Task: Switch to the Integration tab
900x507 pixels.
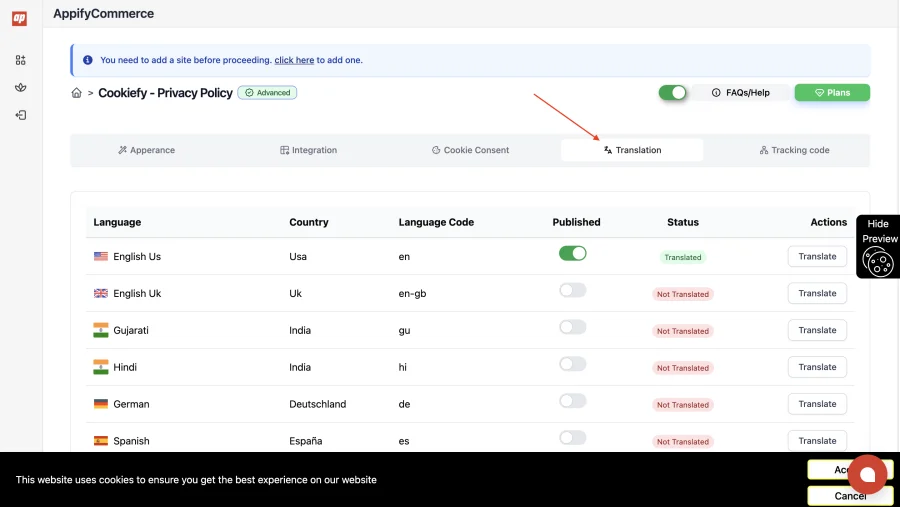Action: click(x=308, y=150)
